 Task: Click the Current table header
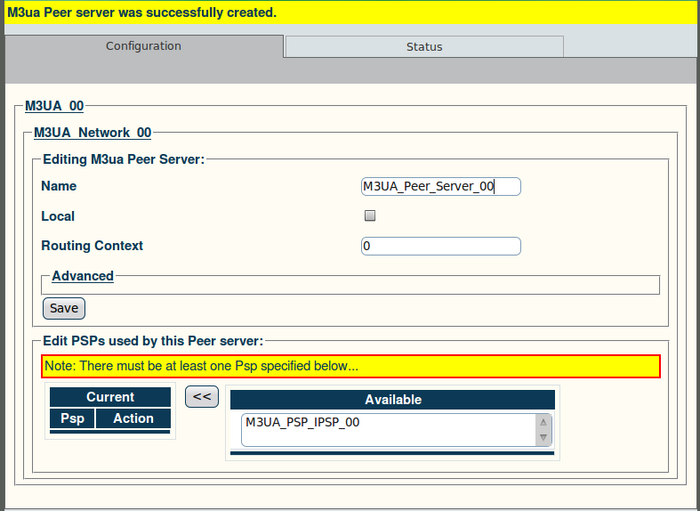tap(110, 397)
